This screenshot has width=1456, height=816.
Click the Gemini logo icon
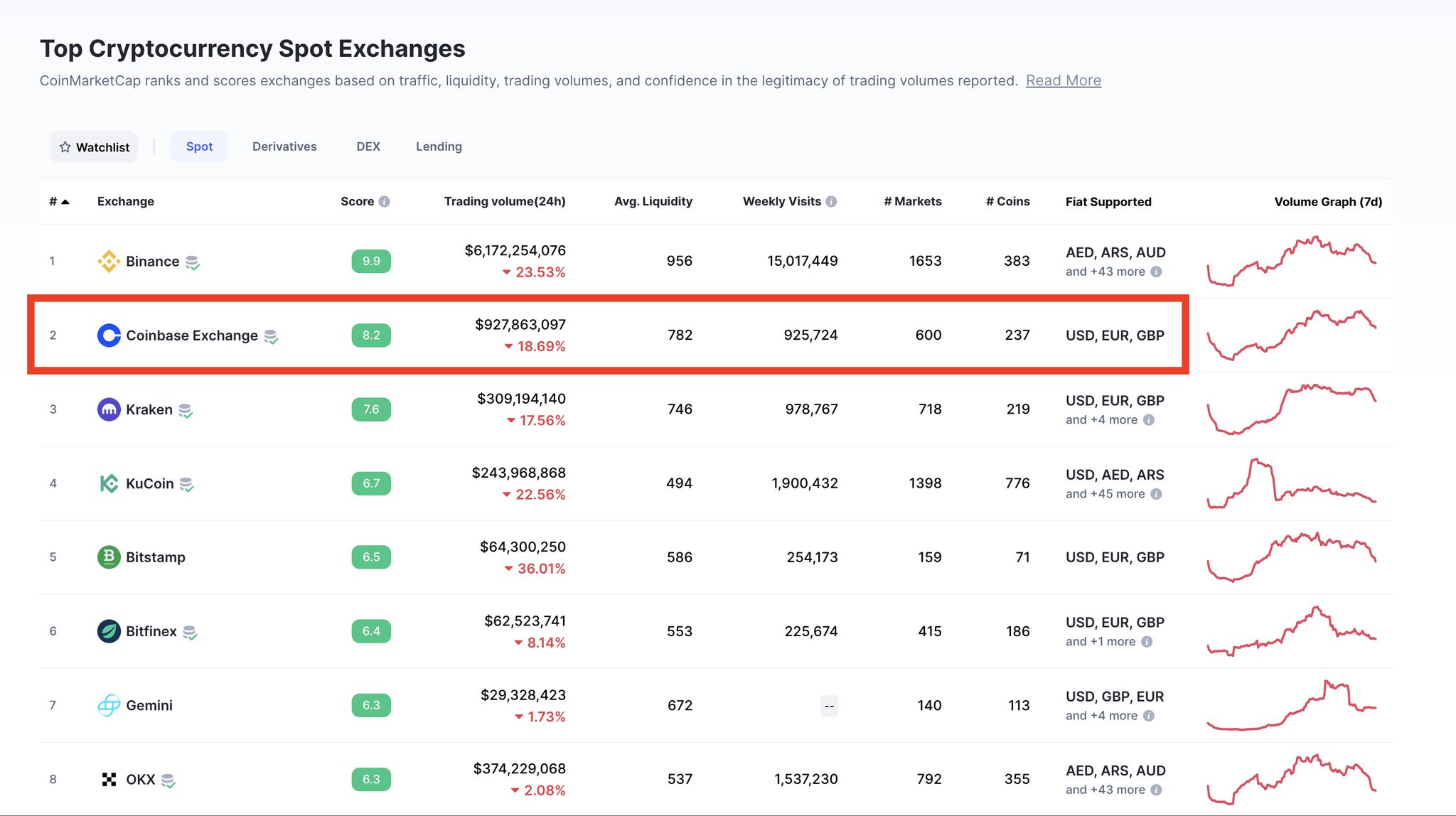[109, 705]
